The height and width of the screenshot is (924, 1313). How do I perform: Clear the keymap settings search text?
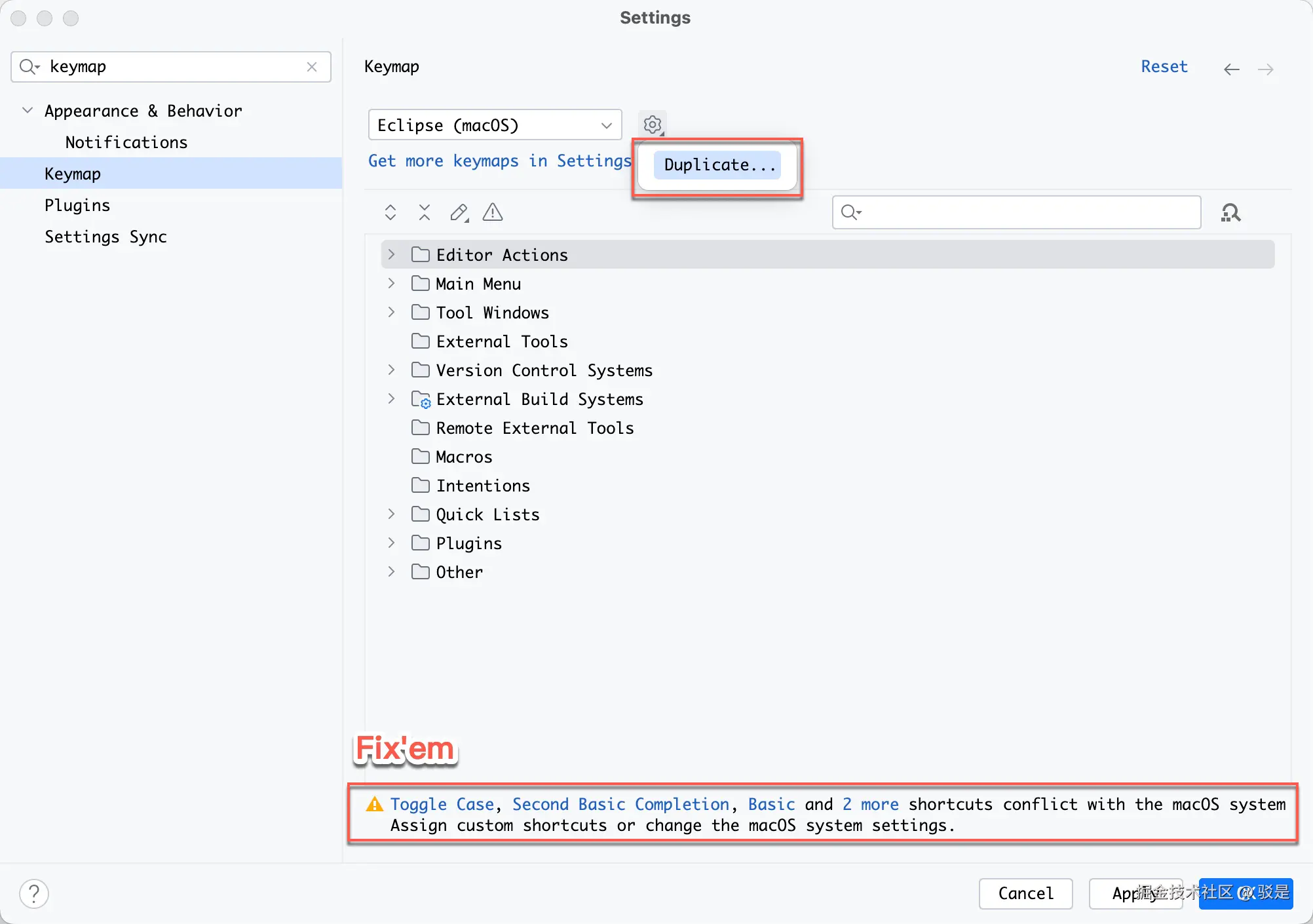(312, 67)
